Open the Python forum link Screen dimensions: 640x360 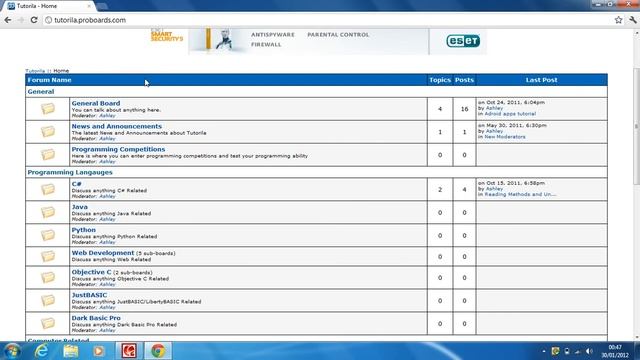[x=84, y=230]
